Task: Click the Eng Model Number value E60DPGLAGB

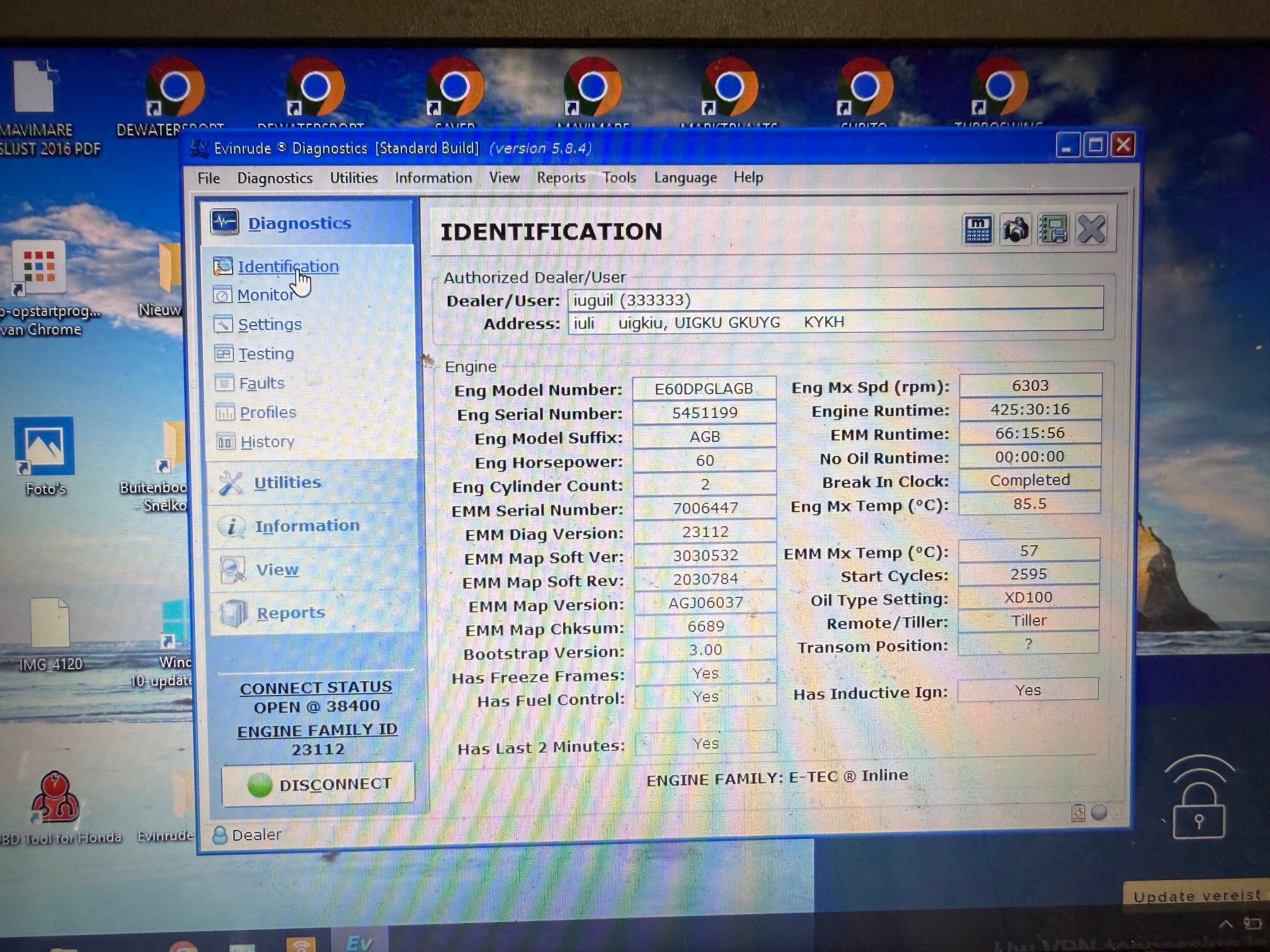Action: [704, 388]
